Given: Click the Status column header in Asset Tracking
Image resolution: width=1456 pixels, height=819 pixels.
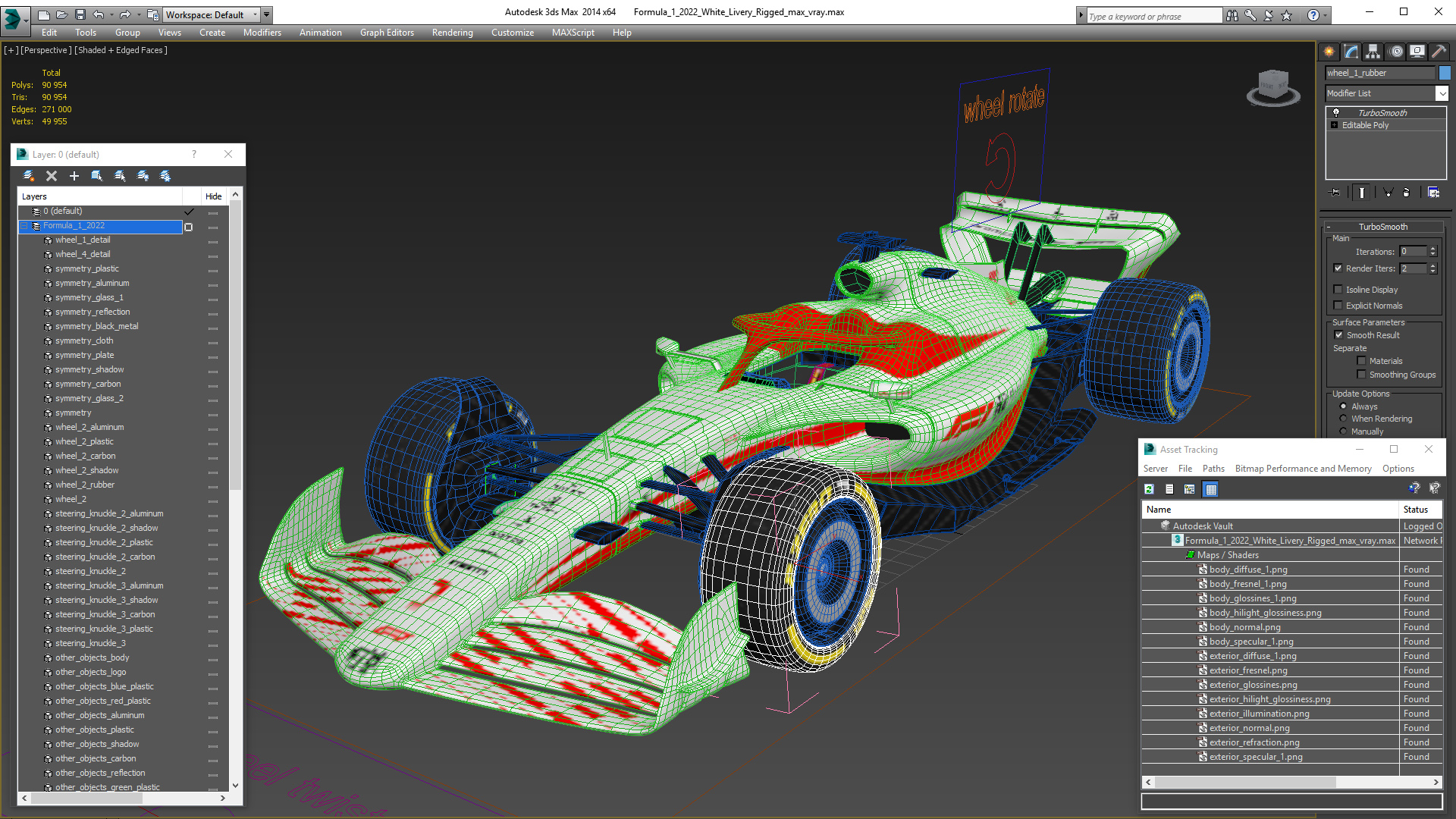Looking at the screenshot, I should 1420,510.
